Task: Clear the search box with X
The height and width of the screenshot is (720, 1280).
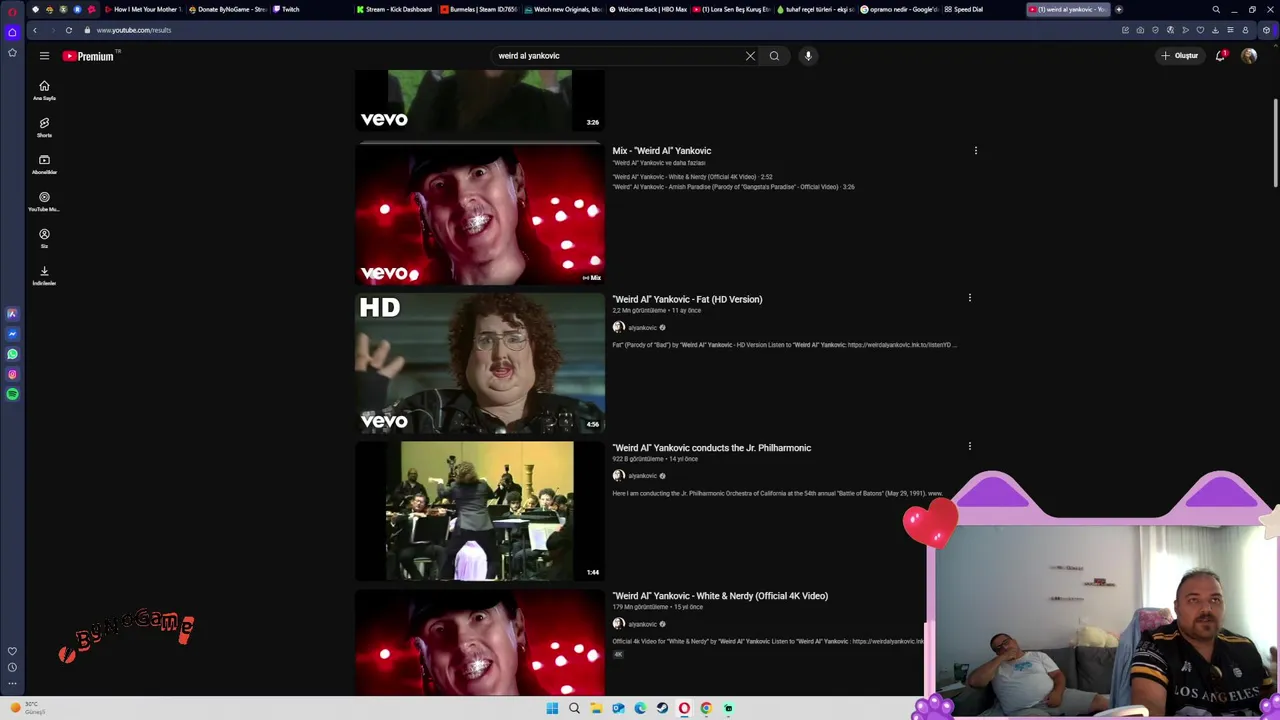Action: (750, 56)
